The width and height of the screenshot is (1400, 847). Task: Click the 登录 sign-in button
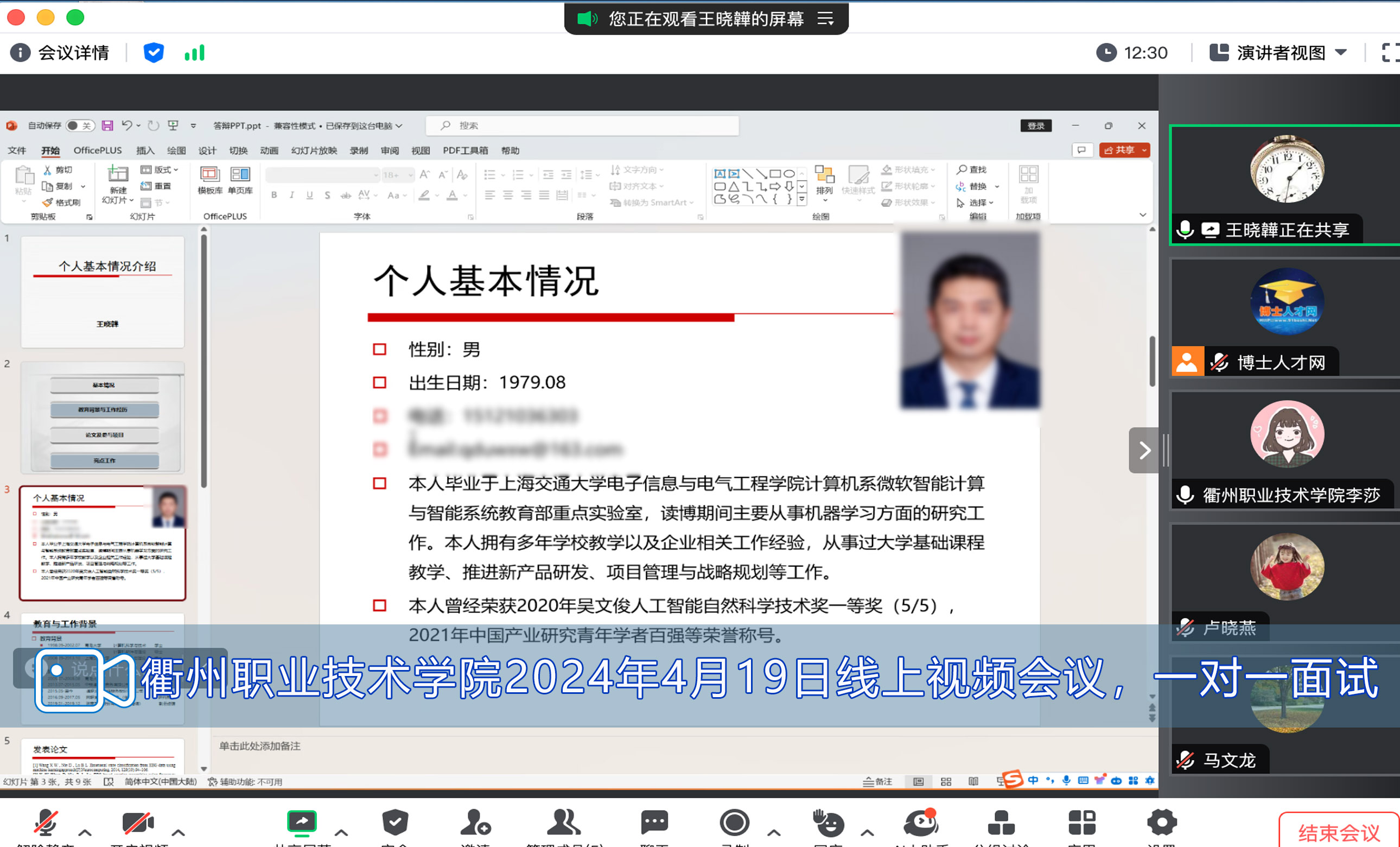[x=1036, y=125]
